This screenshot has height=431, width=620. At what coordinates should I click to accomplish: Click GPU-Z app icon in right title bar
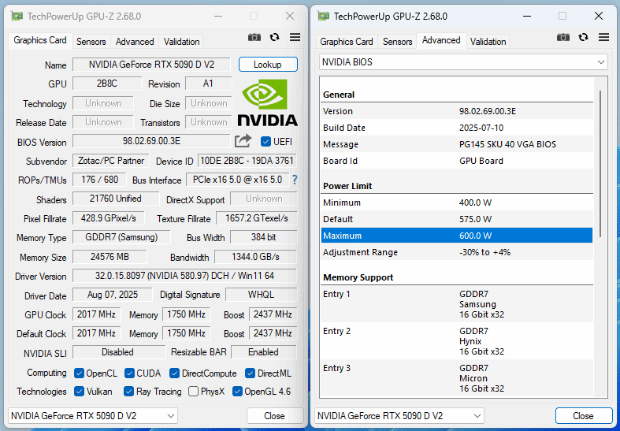323,16
